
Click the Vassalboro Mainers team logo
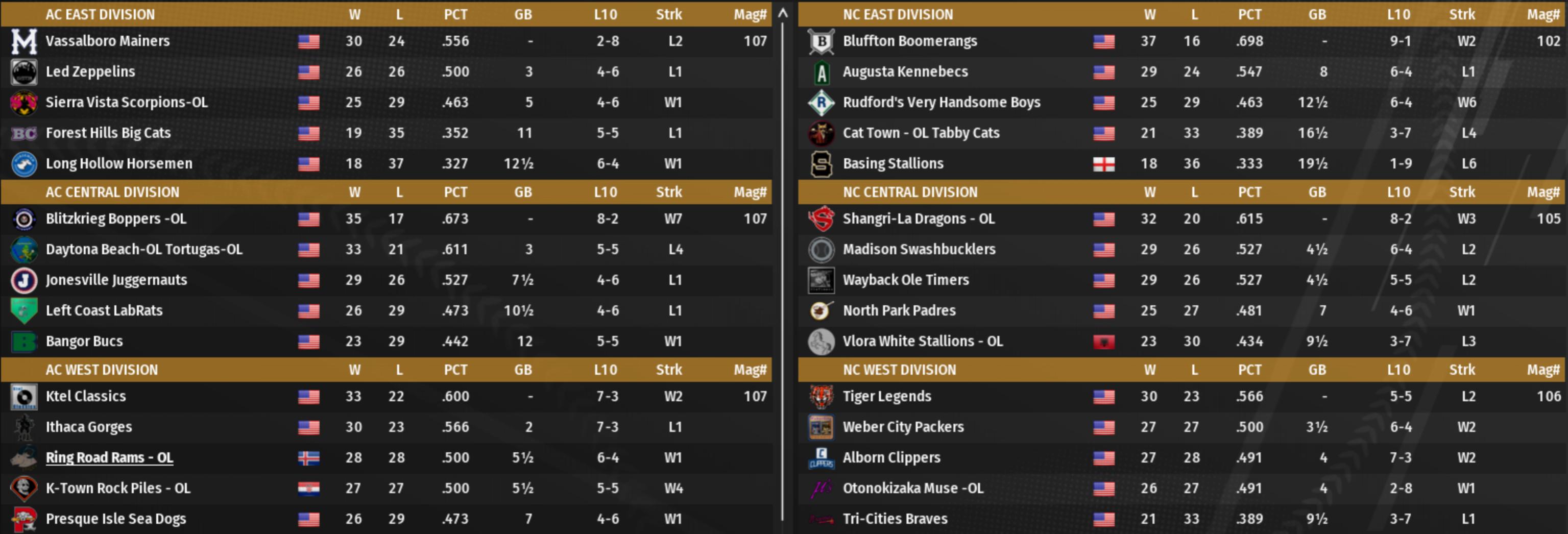23,41
